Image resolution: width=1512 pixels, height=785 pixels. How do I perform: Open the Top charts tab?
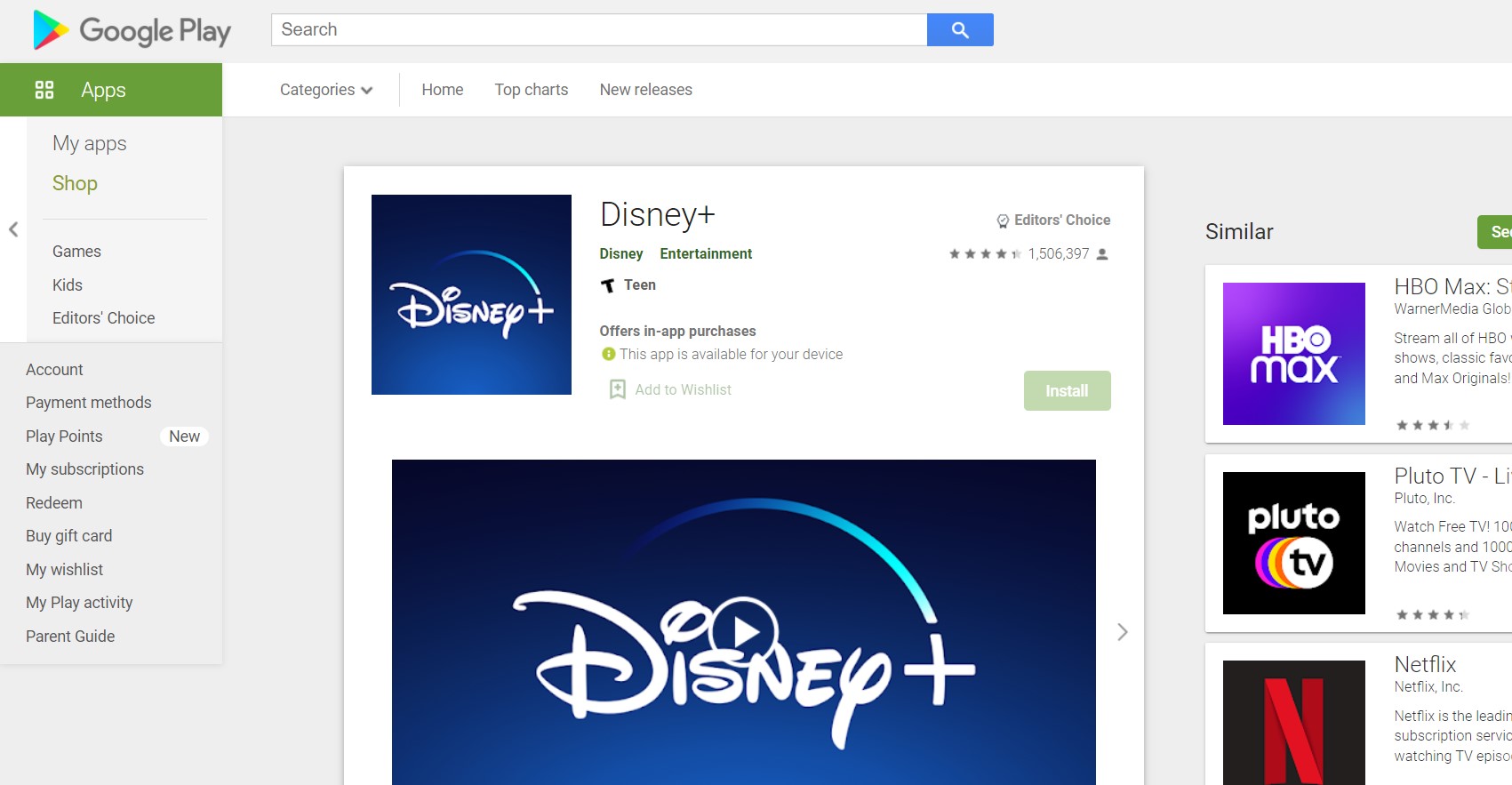[532, 90]
